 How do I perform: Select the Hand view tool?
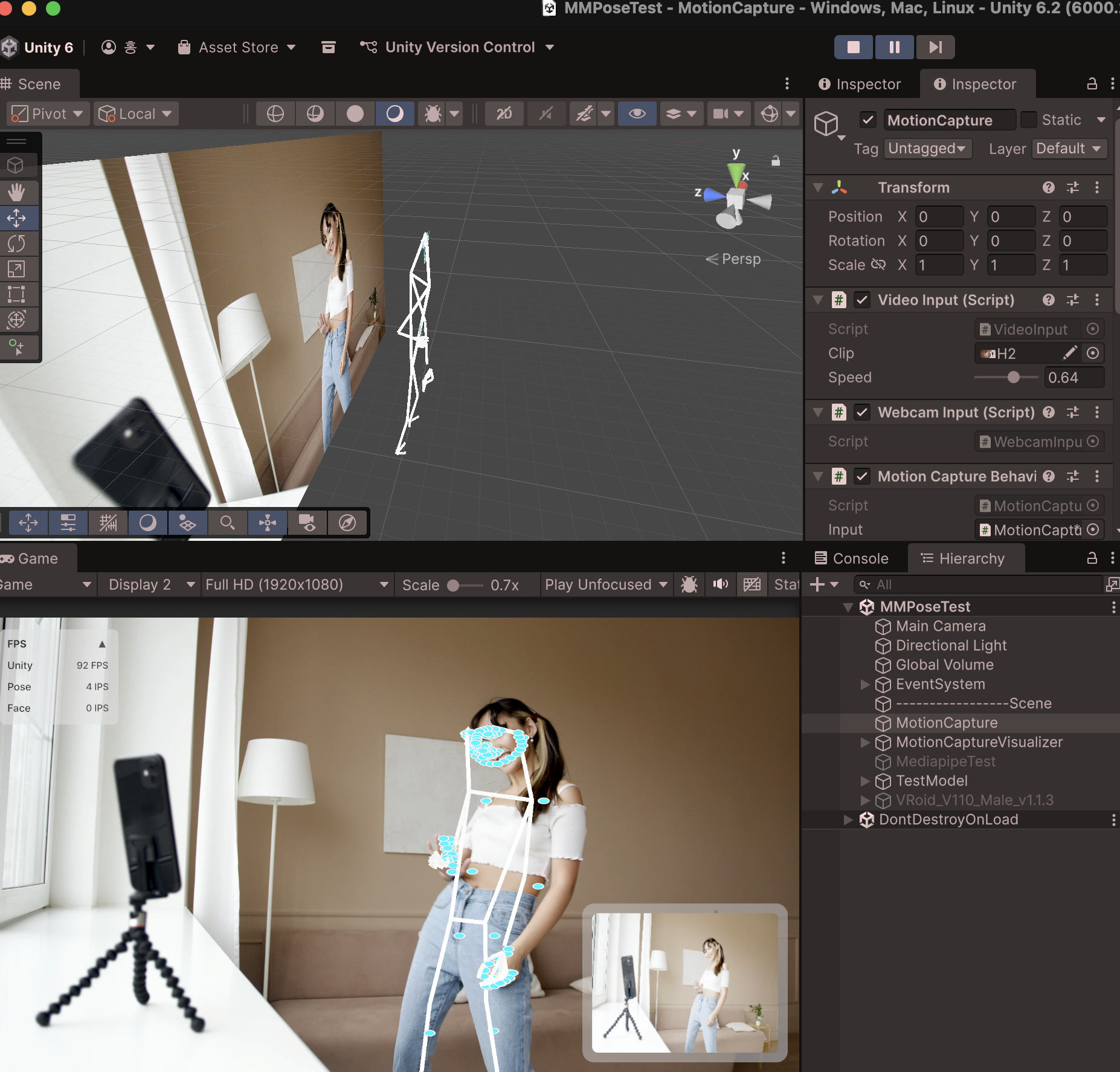click(x=16, y=193)
